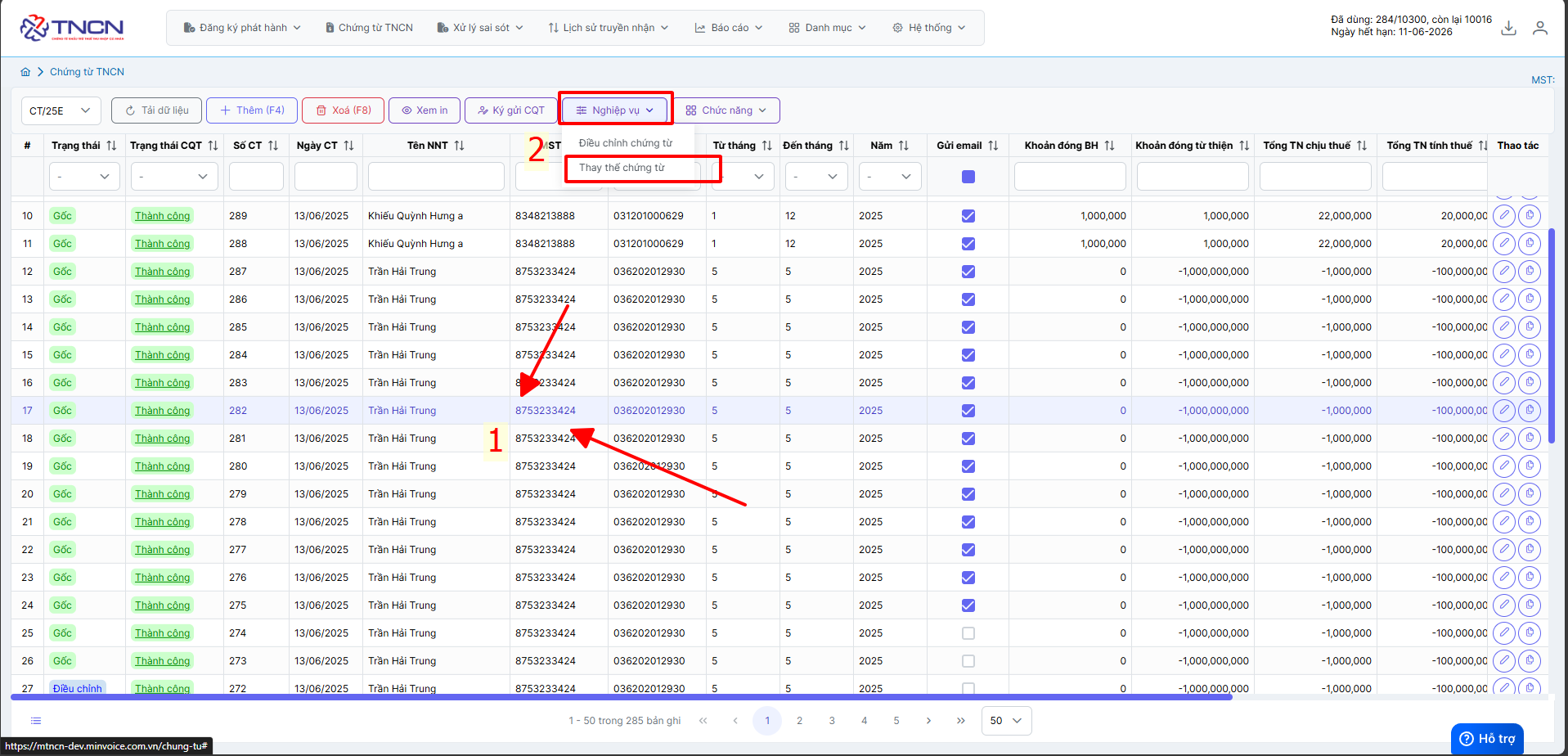Image resolution: width=1568 pixels, height=756 pixels.
Task: Uncheck Gửi email for certificate 283
Action: point(968,383)
